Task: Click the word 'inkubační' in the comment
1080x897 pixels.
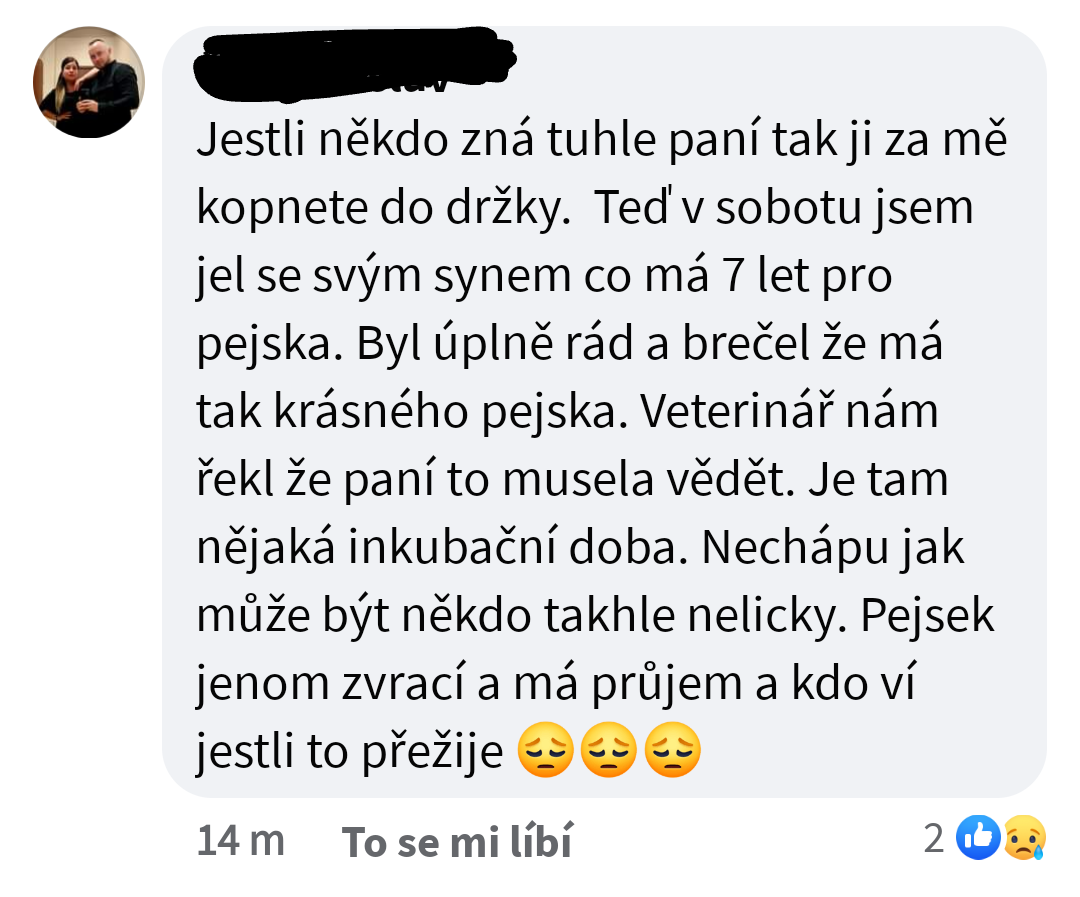Action: coord(452,548)
